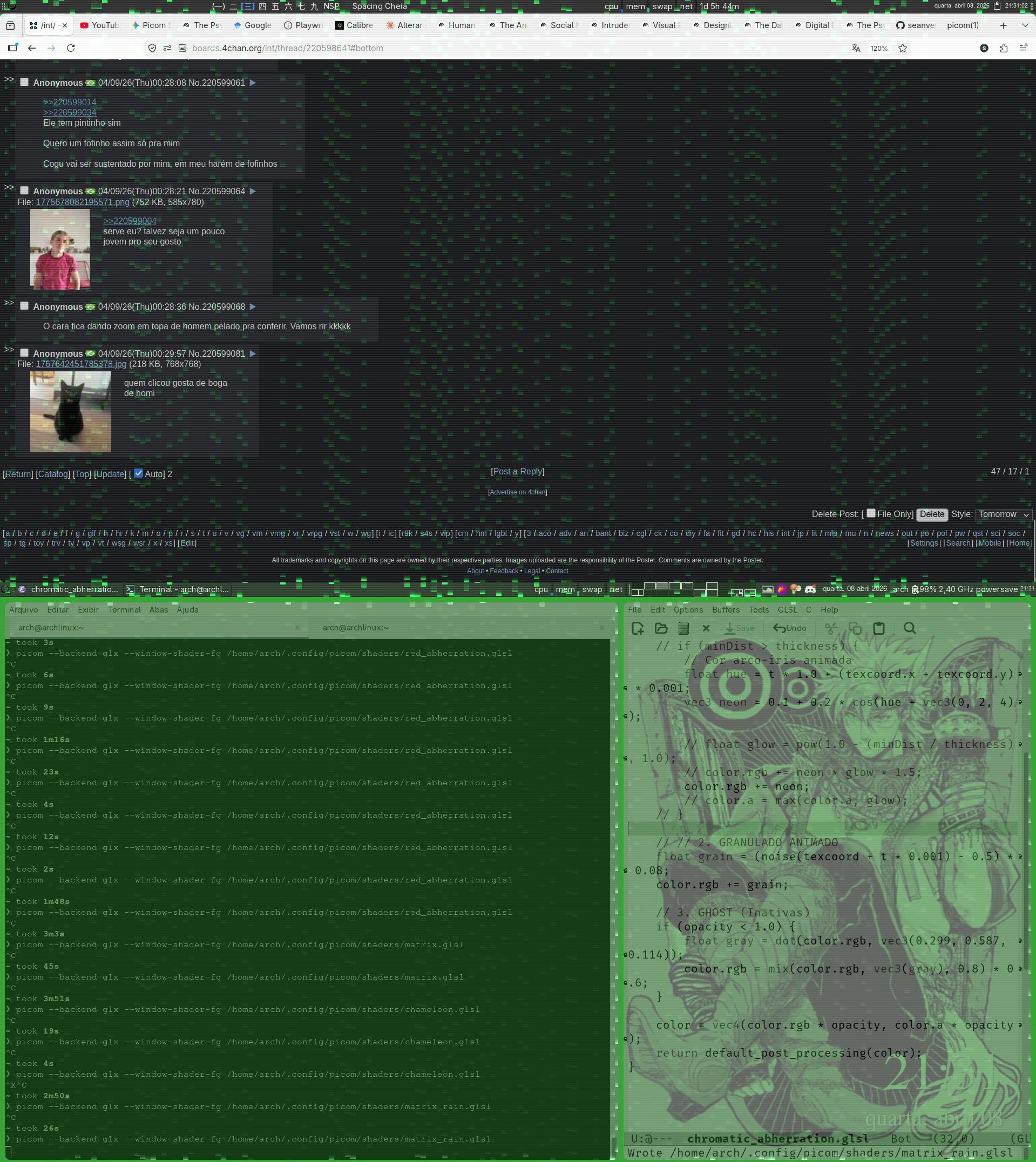Bookmark this page with the star icon
This screenshot has height=1162, width=1036.
(902, 49)
